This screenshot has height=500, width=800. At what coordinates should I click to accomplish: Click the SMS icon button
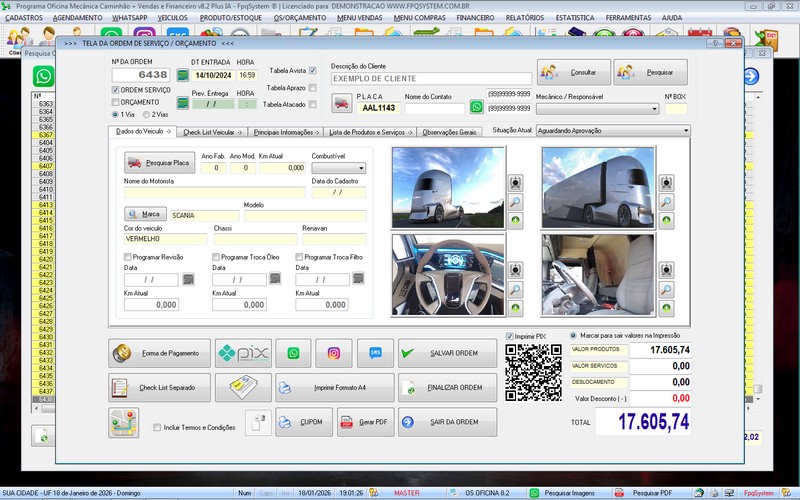[375, 353]
